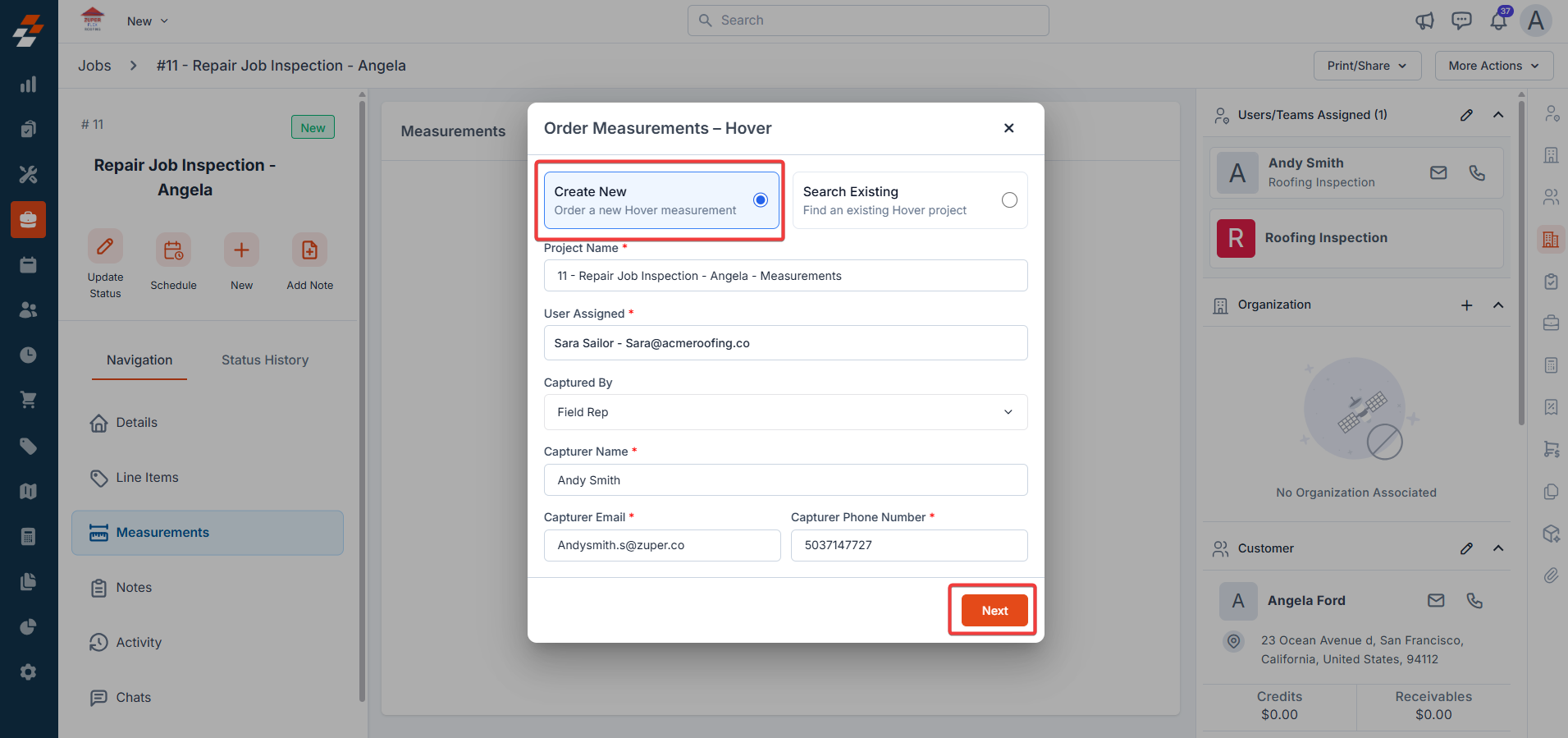Open the clock timesheet sidebar icon
The width and height of the screenshot is (1568, 738).
coord(28,355)
